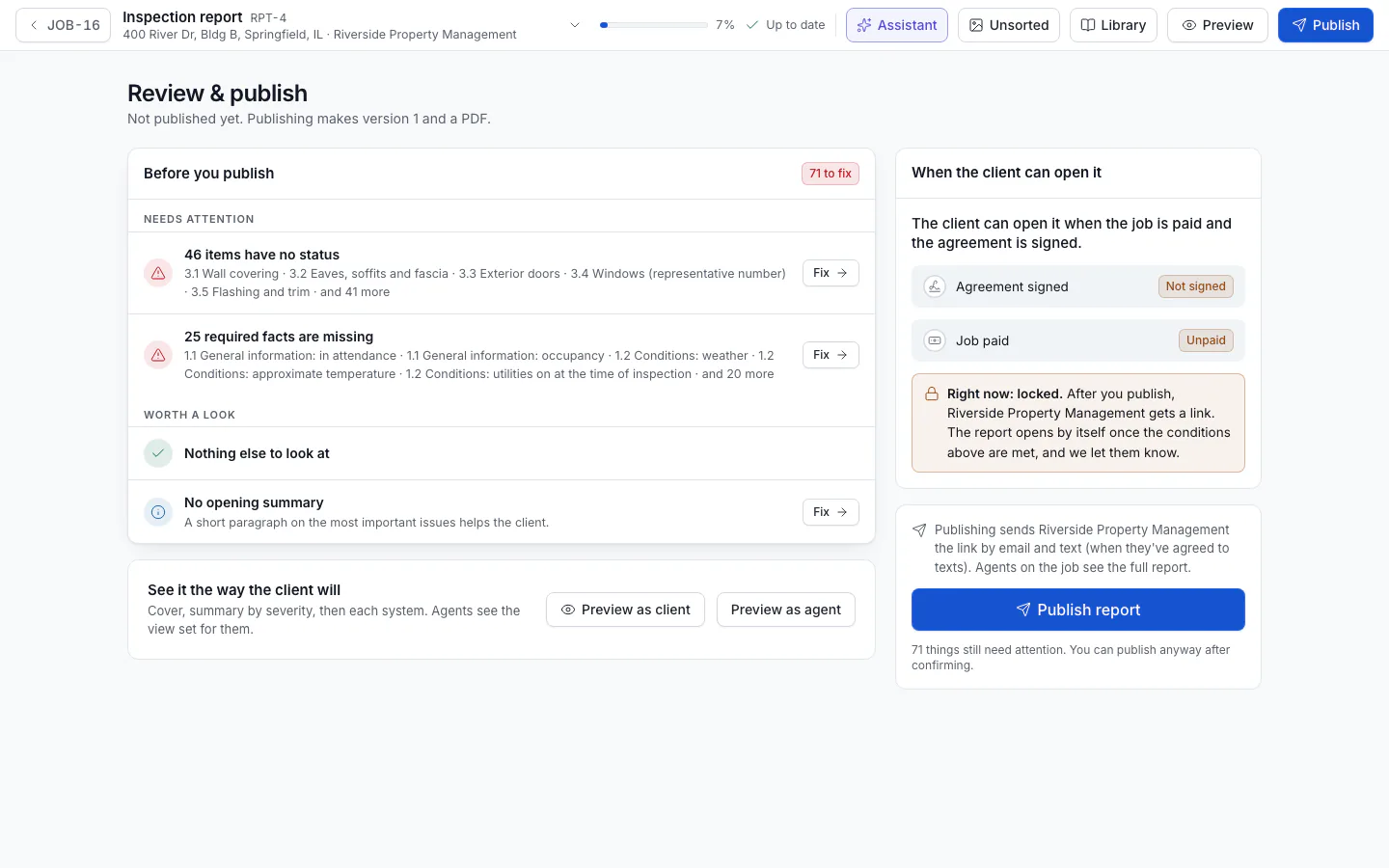Go back to JOB-16
Viewport: 1389px width, 868px height.
(64, 25)
